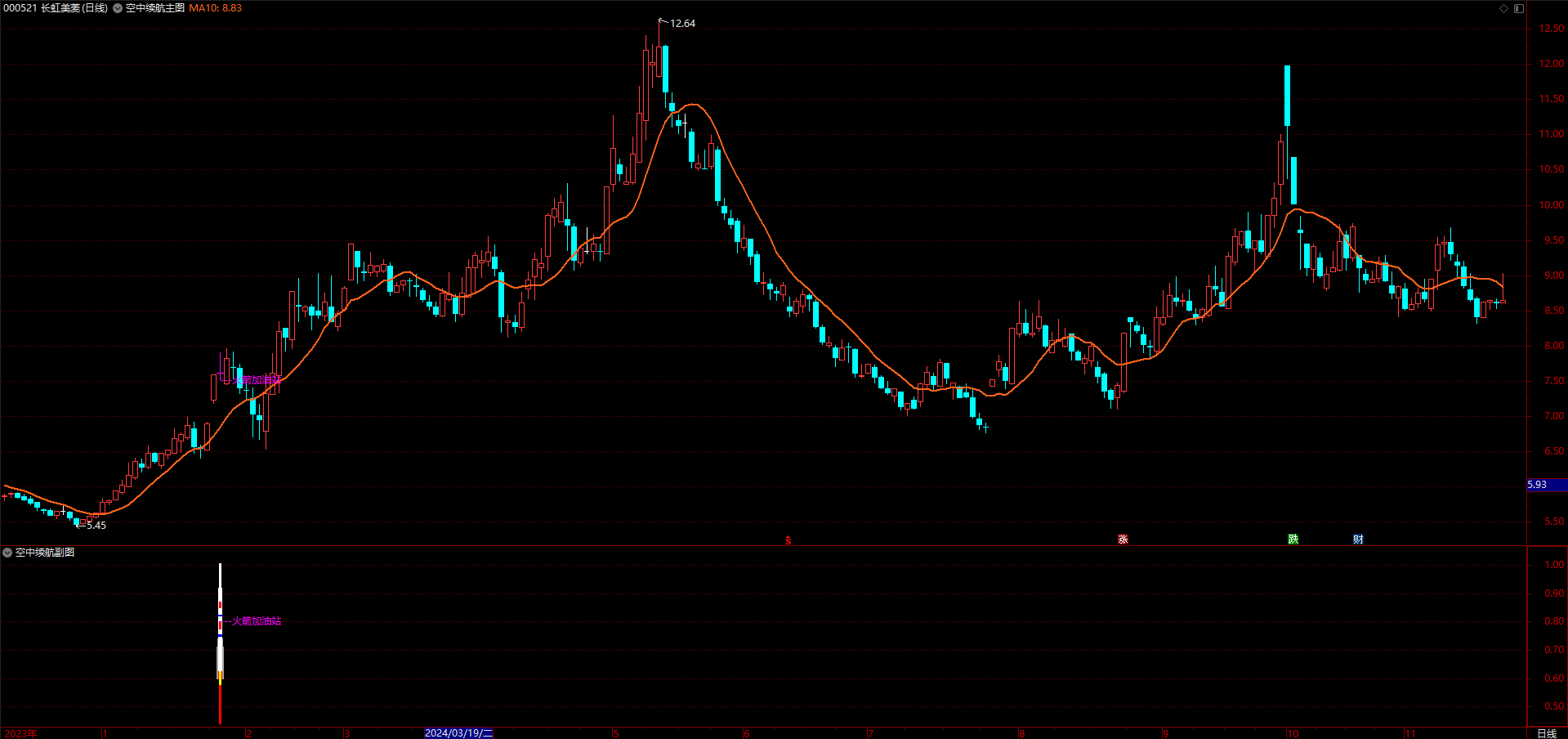This screenshot has height=739, width=1568.
Task: Click the diamond icon at the chart's top right
Action: pyautogui.click(x=1503, y=8)
